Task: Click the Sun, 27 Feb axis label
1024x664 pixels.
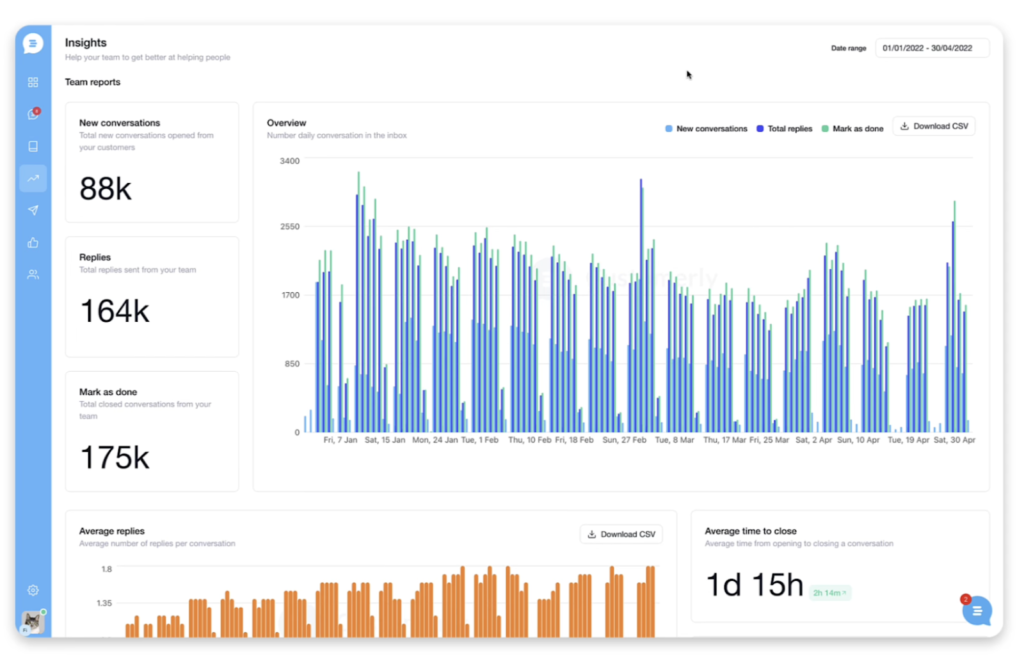Action: point(624,440)
